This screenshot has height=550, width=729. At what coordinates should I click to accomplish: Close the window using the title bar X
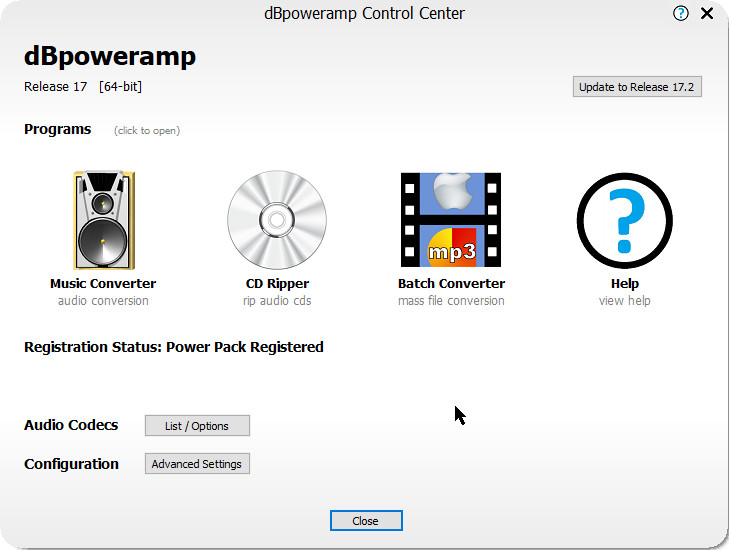[707, 14]
